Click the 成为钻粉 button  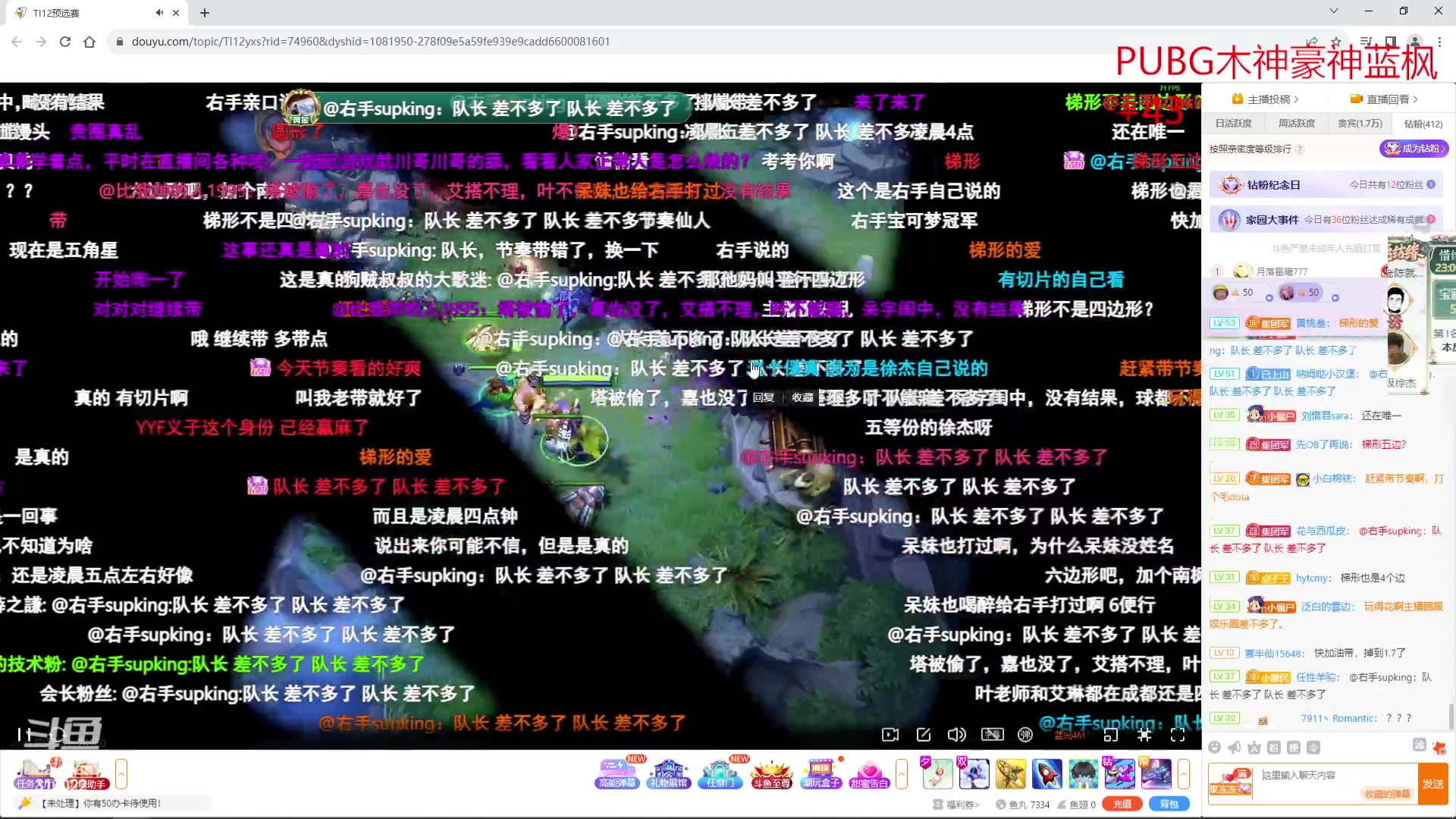(1414, 149)
